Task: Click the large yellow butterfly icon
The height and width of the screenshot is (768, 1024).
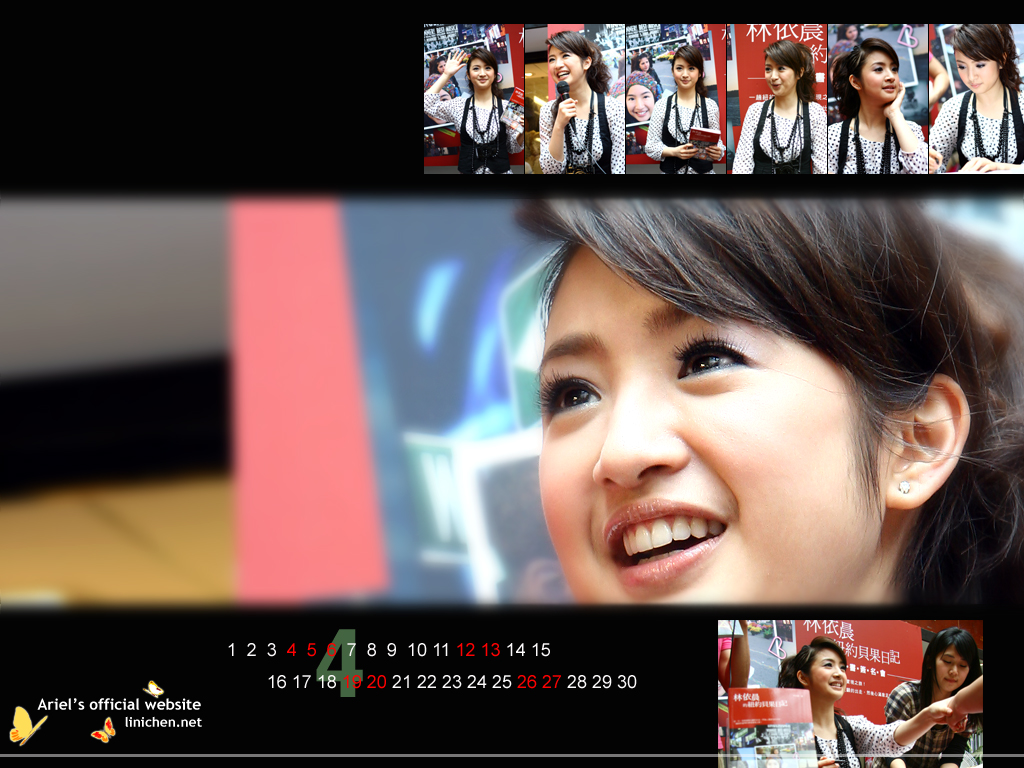Action: click(27, 726)
